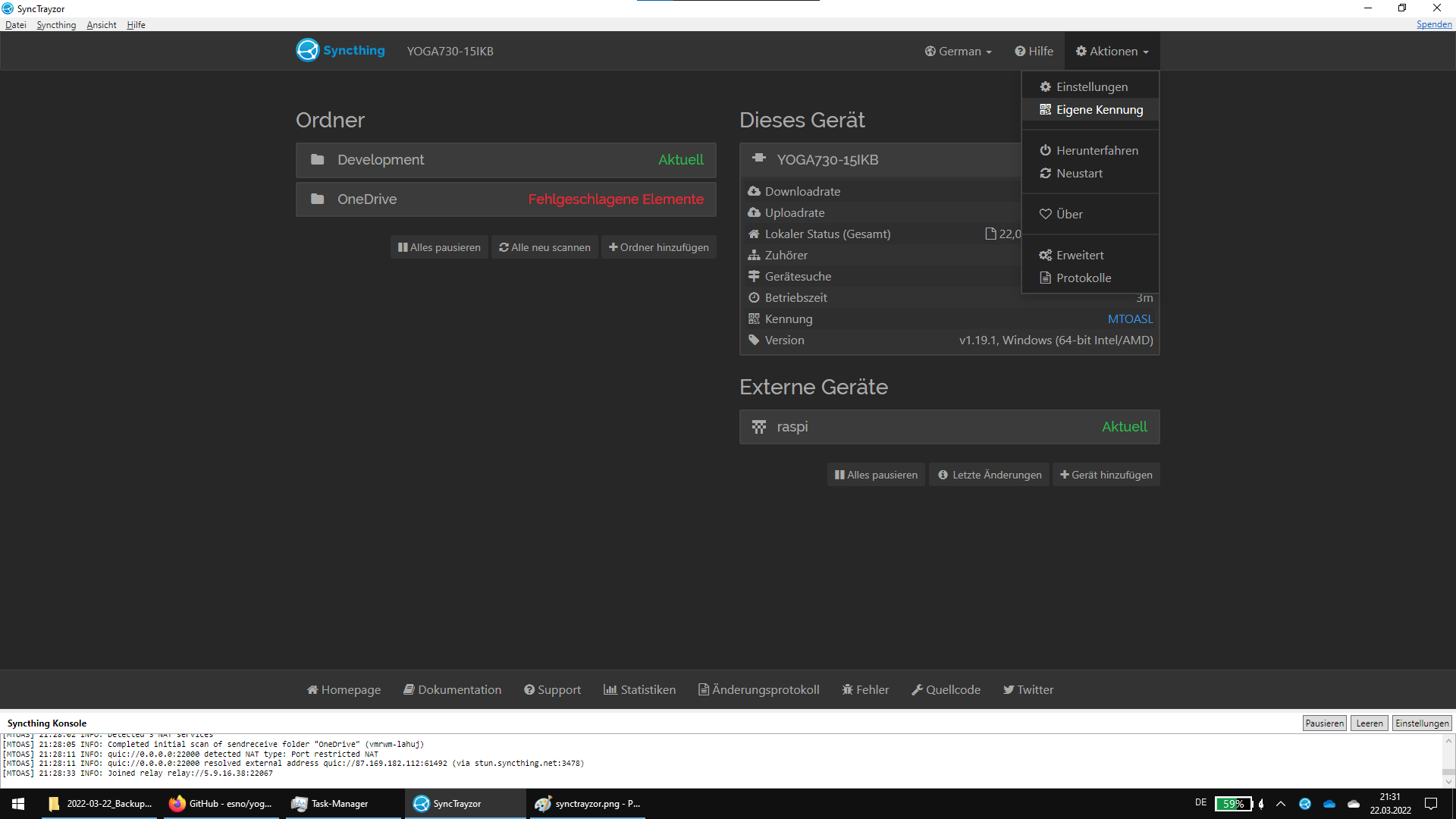Collapse the YOGA730-15IKB device panel
The image size is (1456, 819).
point(880,160)
